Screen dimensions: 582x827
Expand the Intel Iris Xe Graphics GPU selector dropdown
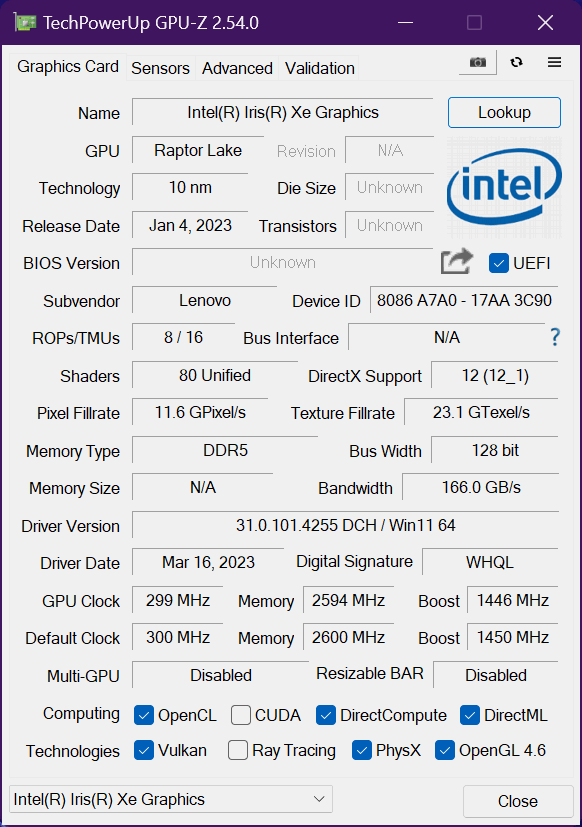170,799
